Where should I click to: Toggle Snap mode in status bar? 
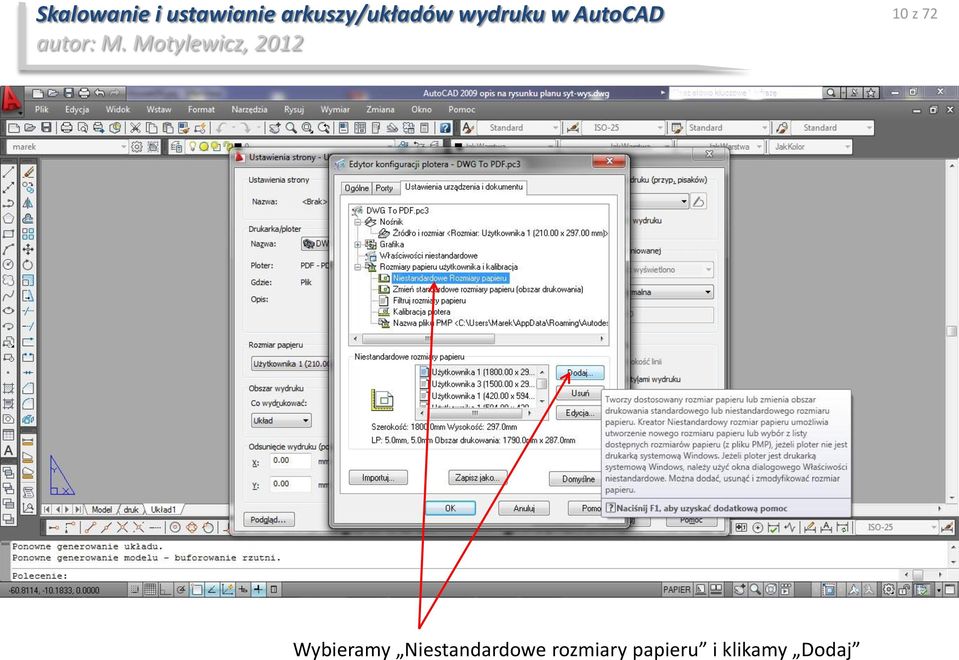click(x=135, y=590)
